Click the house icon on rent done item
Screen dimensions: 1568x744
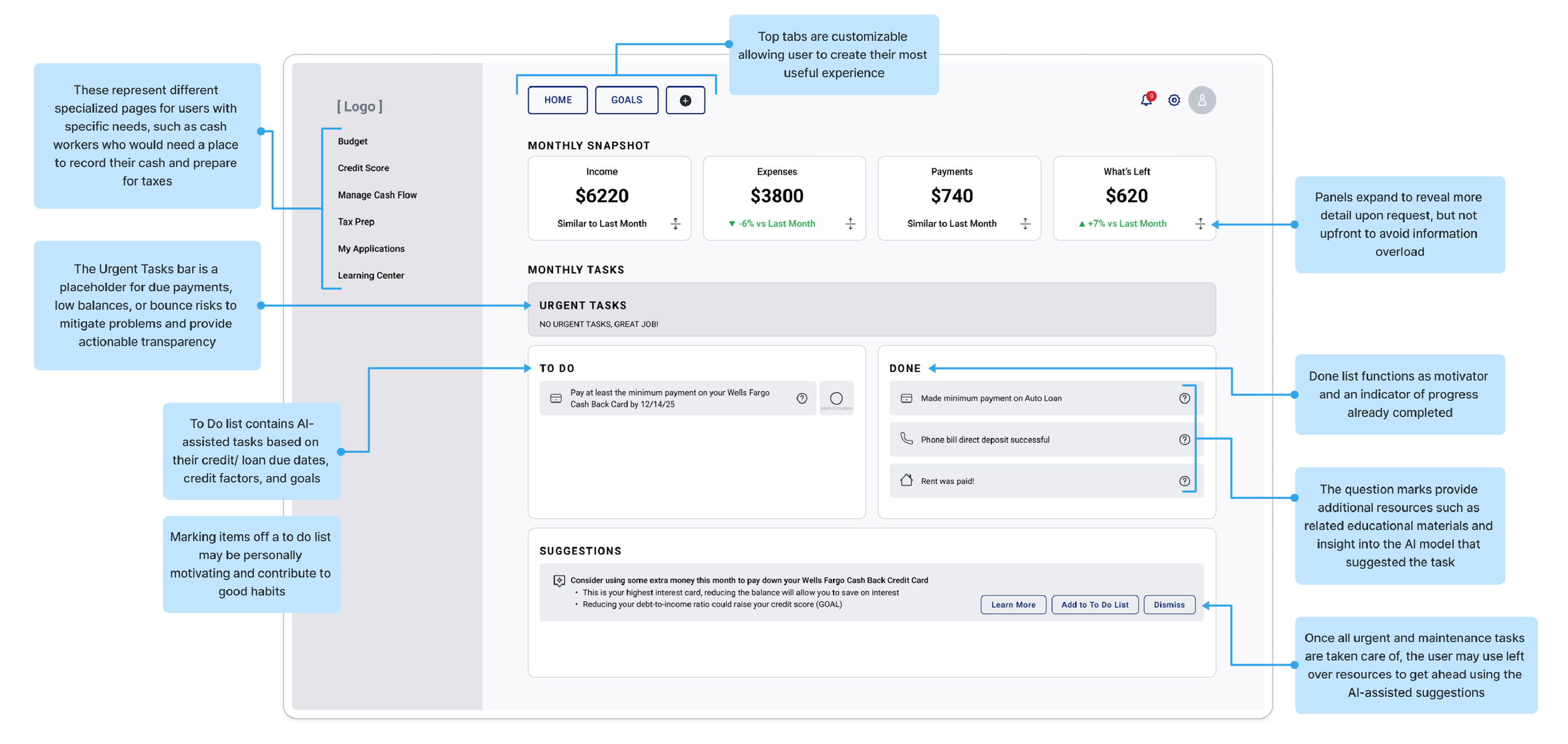(x=905, y=481)
